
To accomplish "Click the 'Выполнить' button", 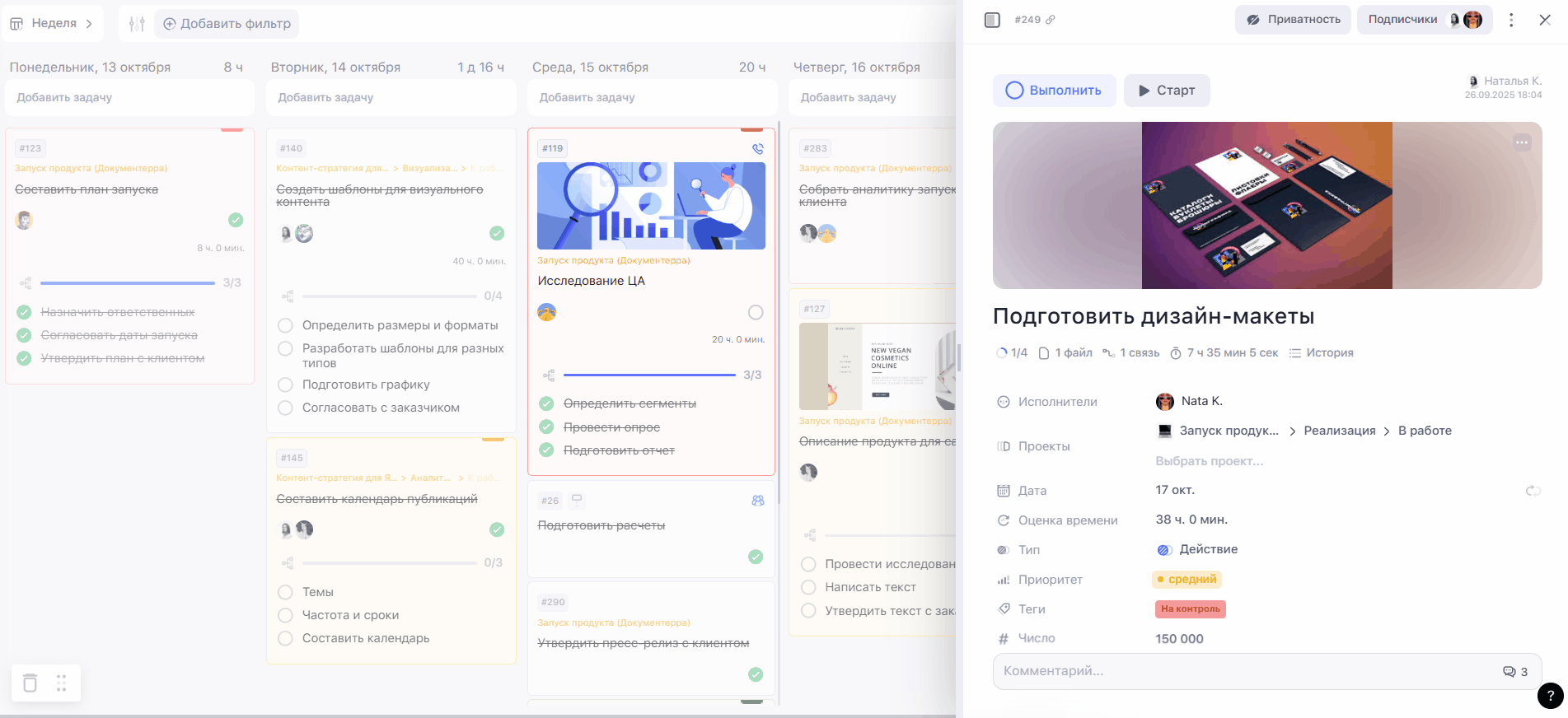I will 1054,91.
